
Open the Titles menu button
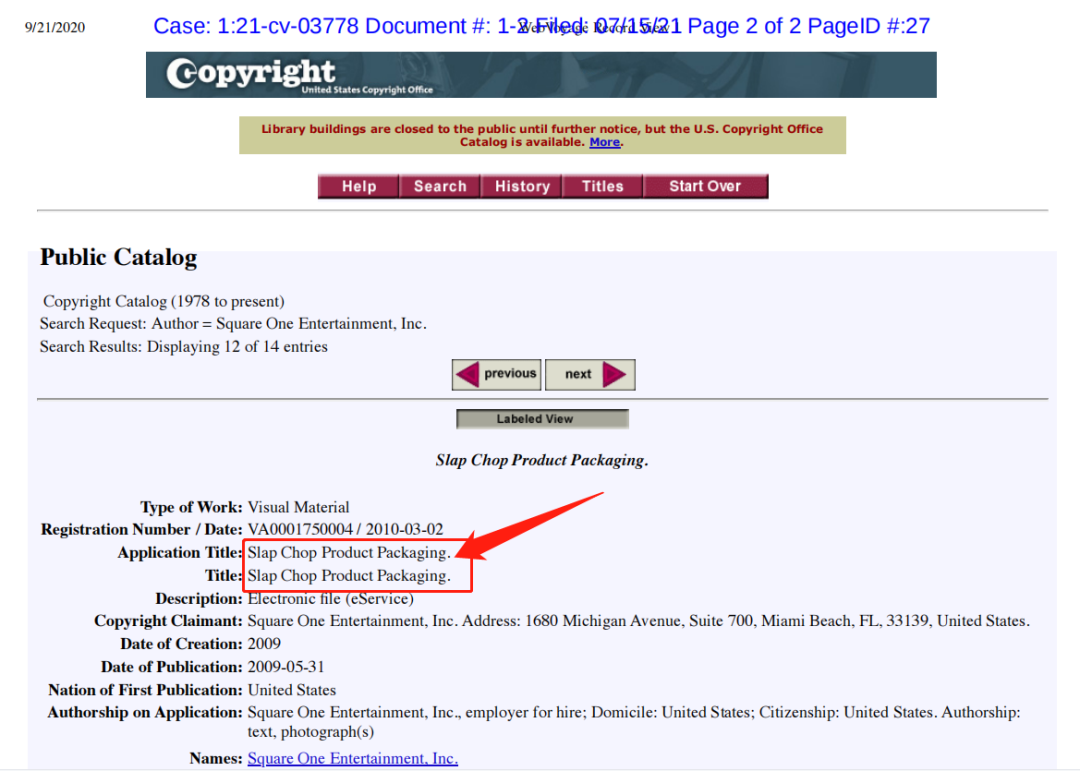tap(603, 186)
